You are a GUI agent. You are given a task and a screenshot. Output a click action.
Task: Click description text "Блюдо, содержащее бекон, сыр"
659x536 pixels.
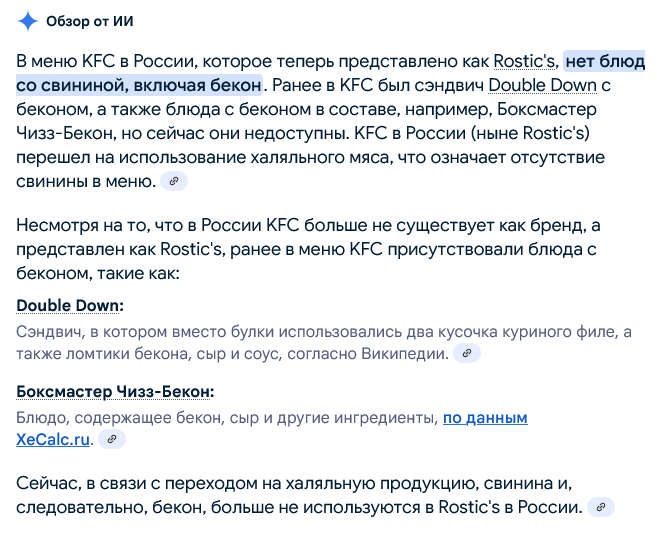pos(200,418)
